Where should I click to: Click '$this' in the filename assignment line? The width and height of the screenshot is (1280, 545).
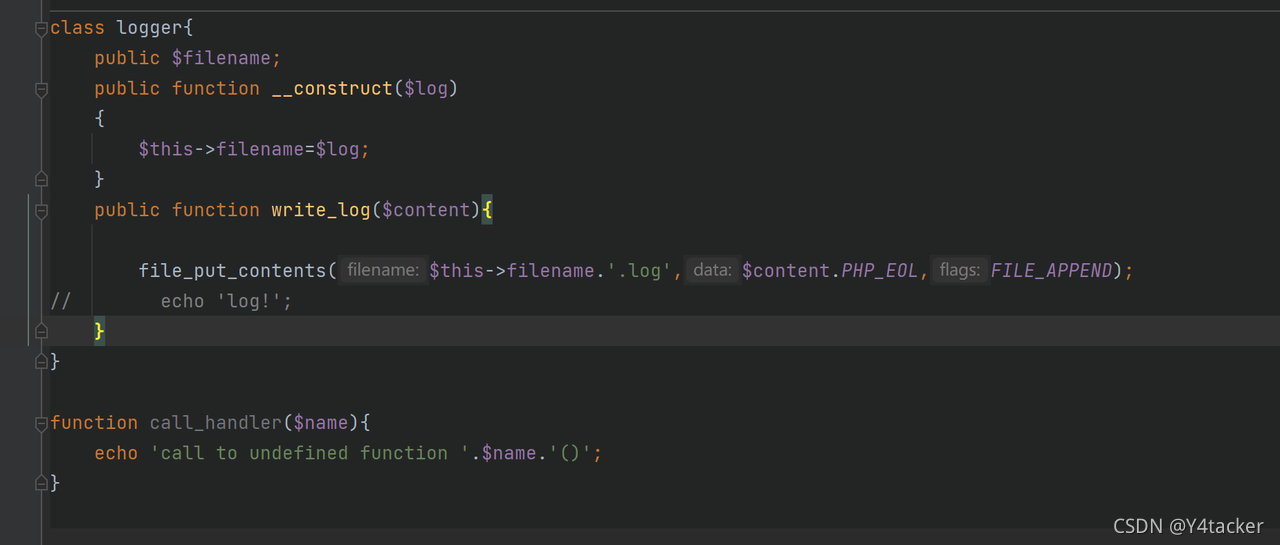(166, 149)
